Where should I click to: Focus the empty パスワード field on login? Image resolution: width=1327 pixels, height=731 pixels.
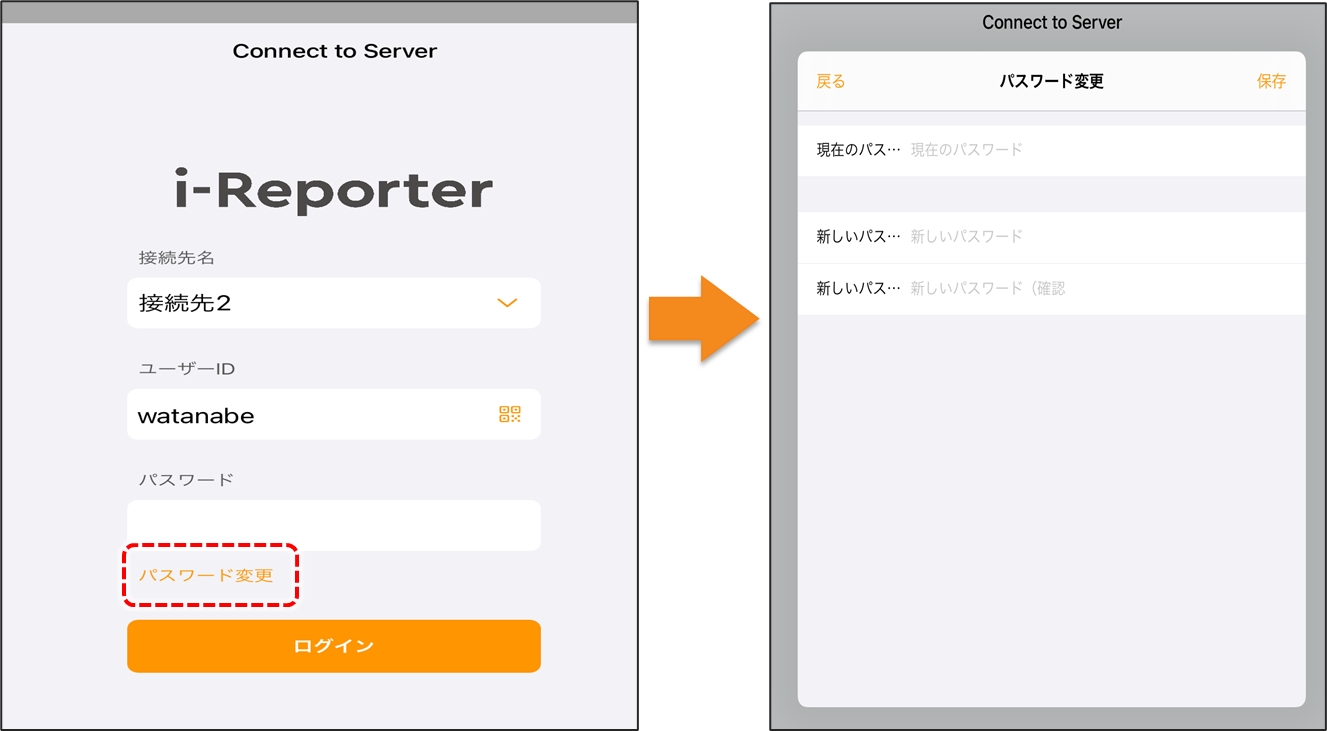tap(333, 525)
